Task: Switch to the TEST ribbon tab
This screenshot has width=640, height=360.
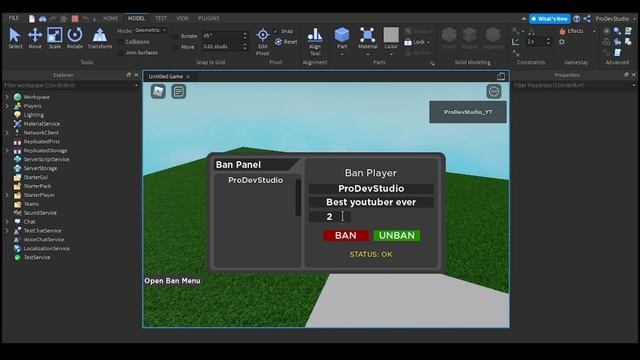Action: pyautogui.click(x=161, y=18)
